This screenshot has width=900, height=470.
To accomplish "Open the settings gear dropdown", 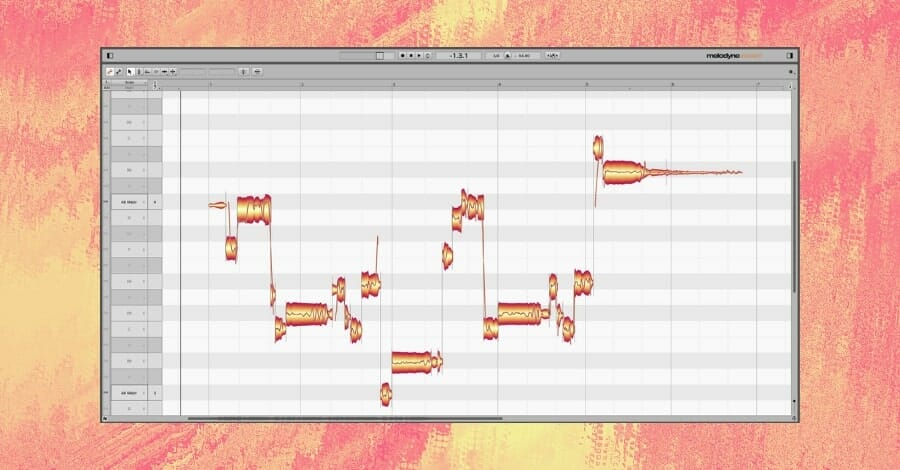I will pyautogui.click(x=791, y=72).
